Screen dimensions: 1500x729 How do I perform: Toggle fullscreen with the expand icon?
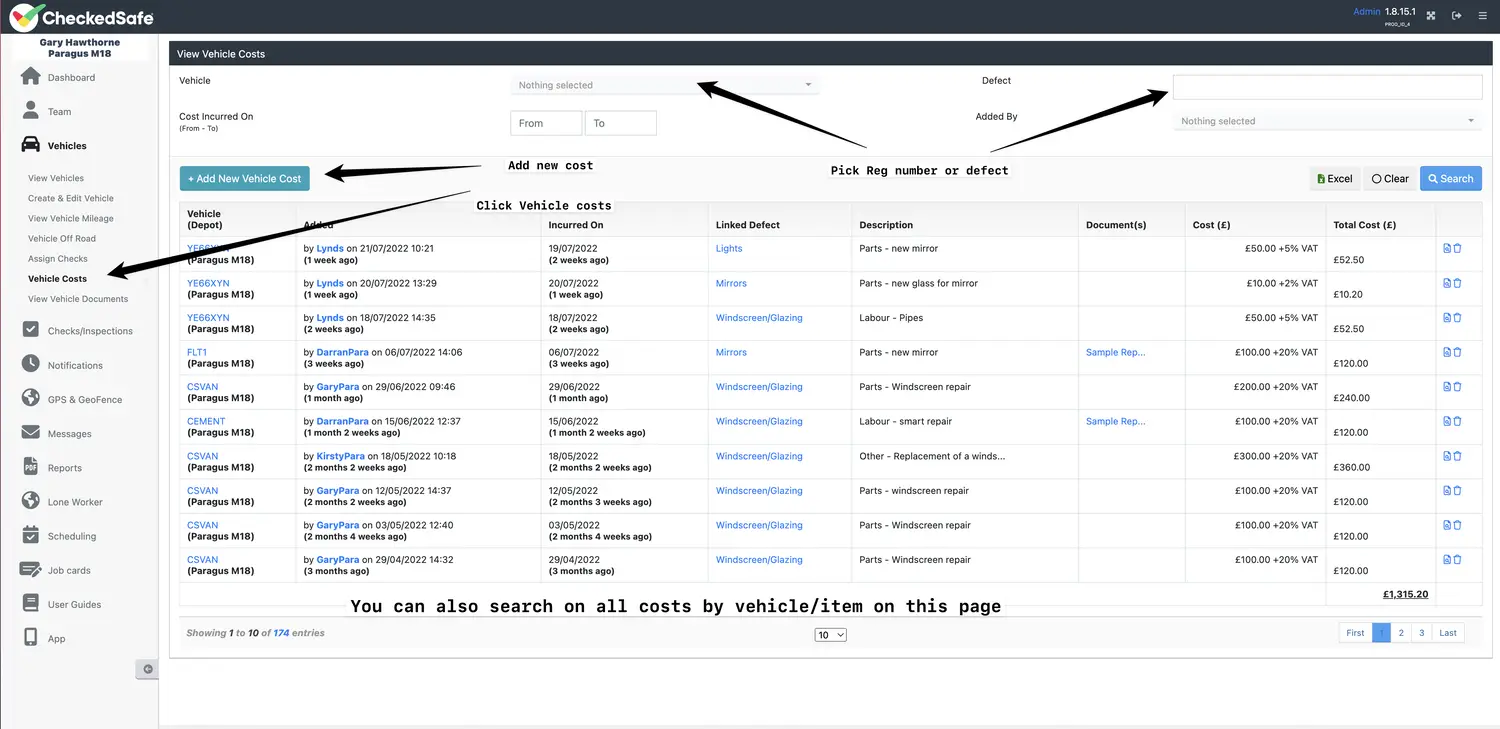point(1431,16)
